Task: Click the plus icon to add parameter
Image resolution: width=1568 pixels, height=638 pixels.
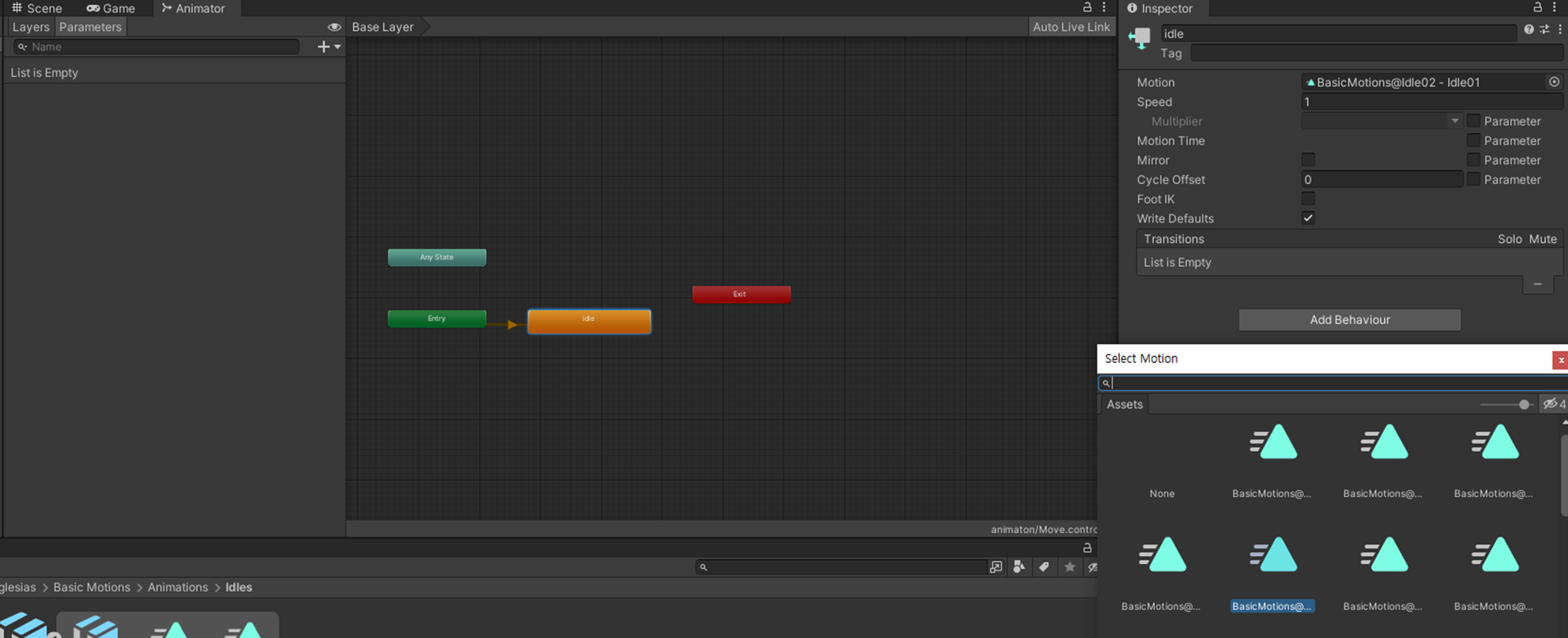Action: click(323, 47)
